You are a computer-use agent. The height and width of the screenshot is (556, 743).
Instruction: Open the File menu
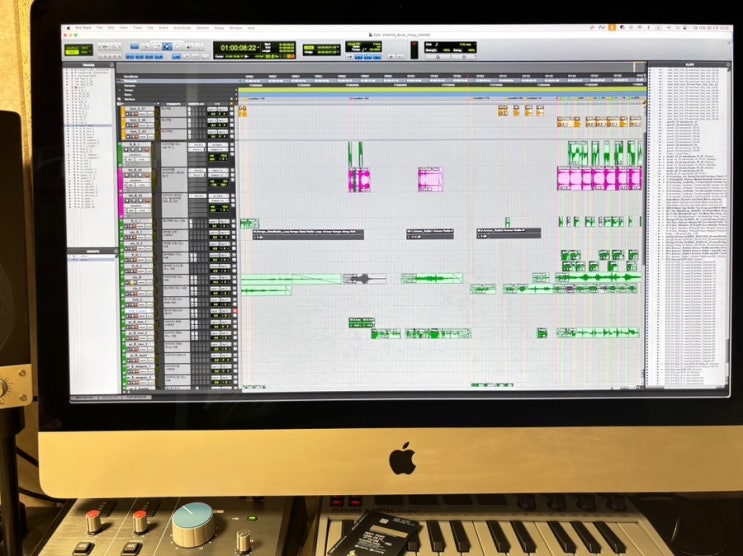[100, 28]
